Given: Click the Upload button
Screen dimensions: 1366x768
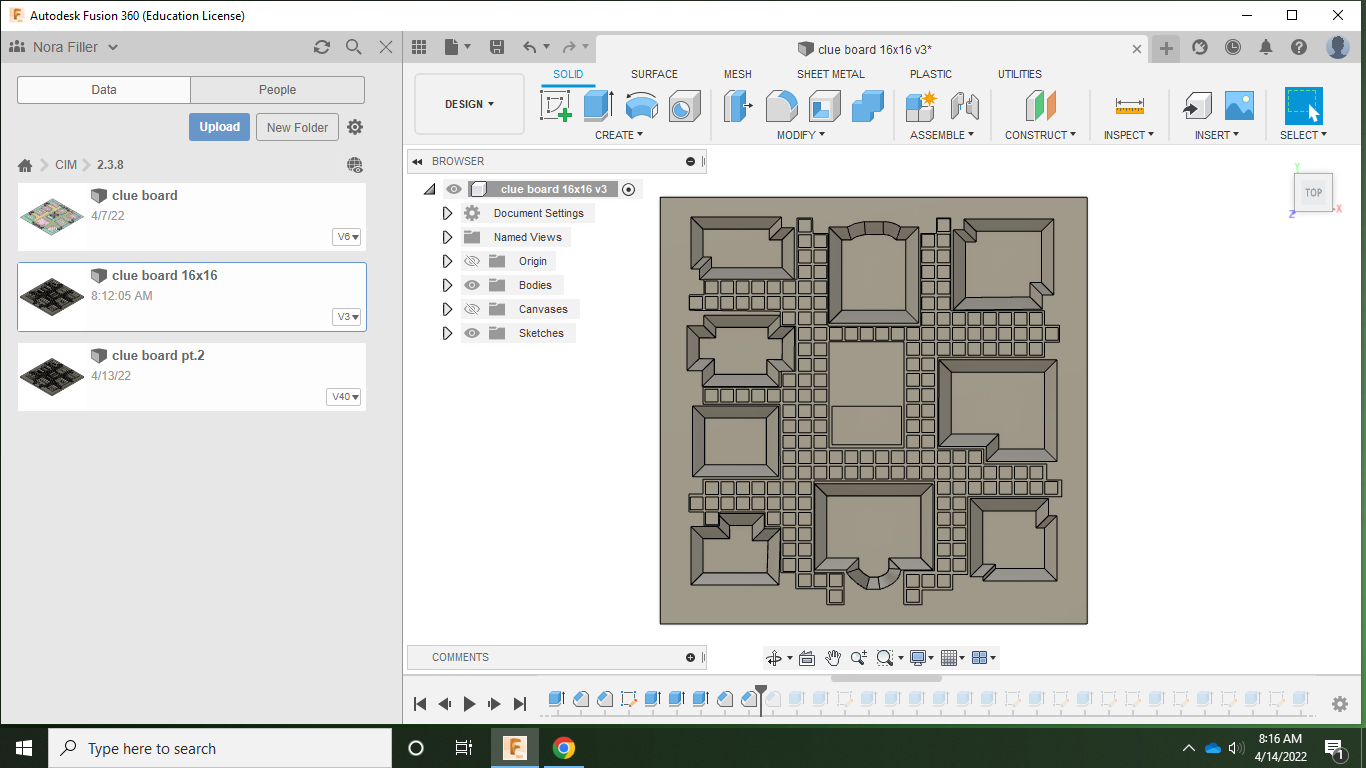Looking at the screenshot, I should 219,127.
